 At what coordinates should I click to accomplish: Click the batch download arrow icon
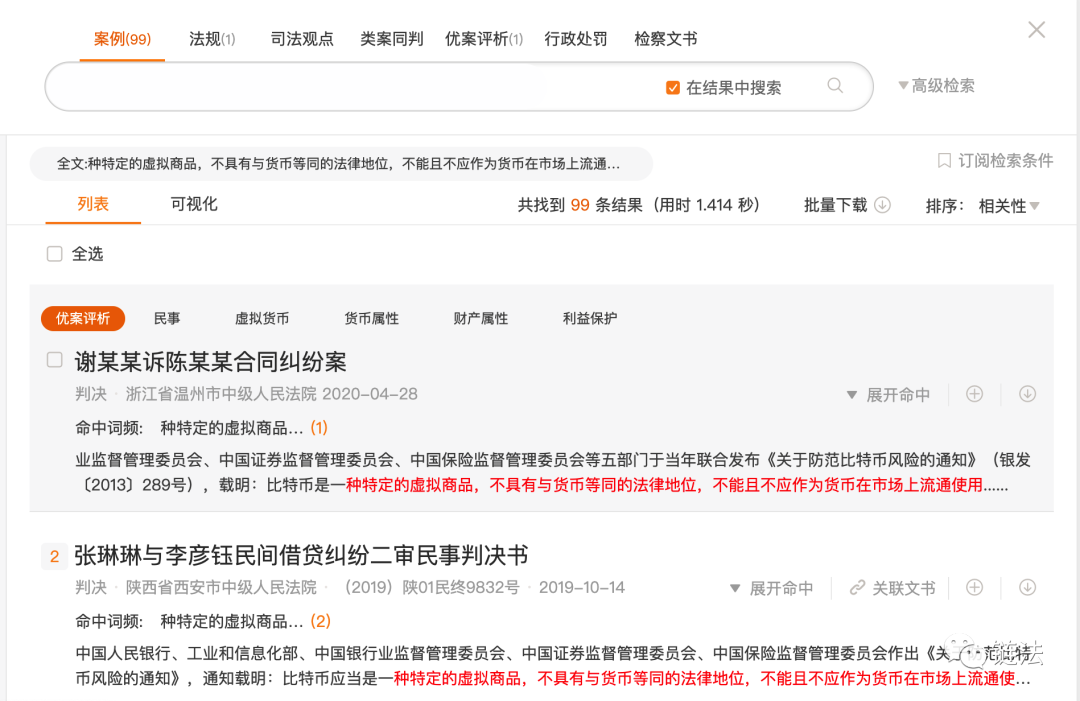click(882, 205)
